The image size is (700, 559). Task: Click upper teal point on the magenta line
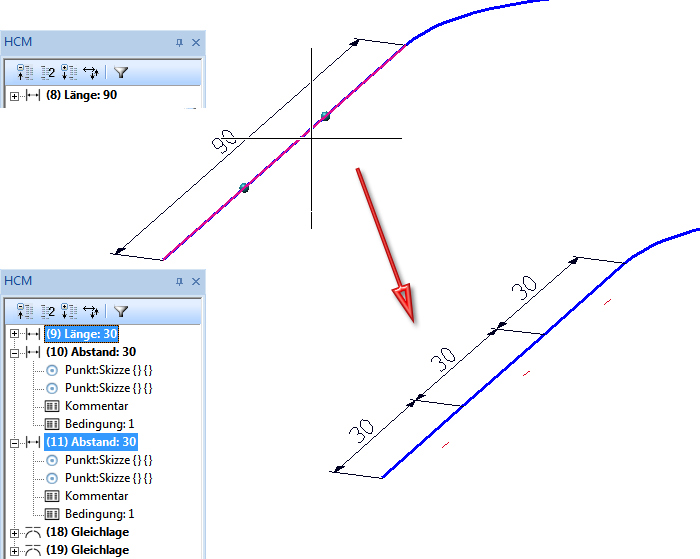pos(325,116)
